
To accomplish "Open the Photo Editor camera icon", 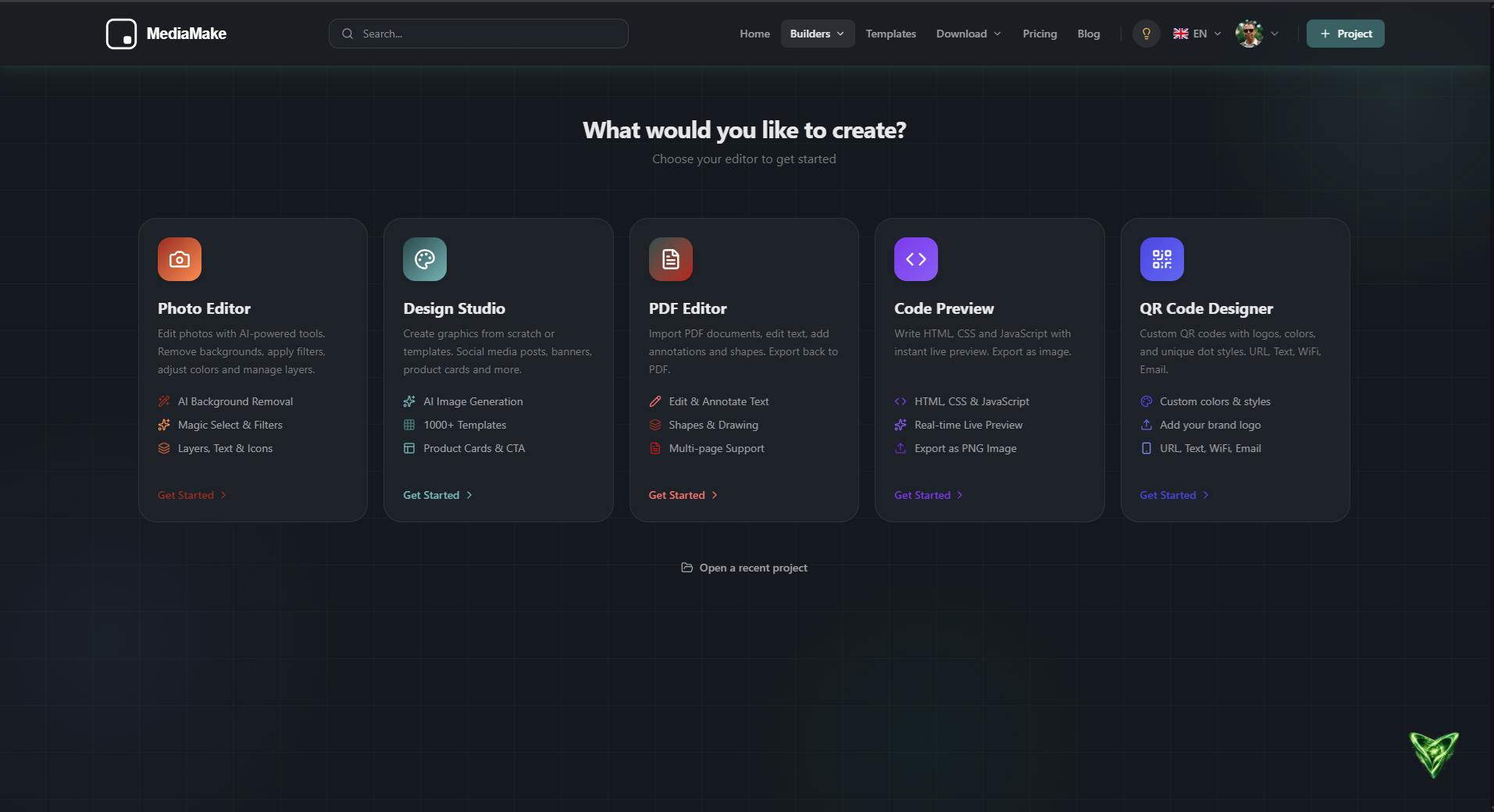I will tap(180, 259).
